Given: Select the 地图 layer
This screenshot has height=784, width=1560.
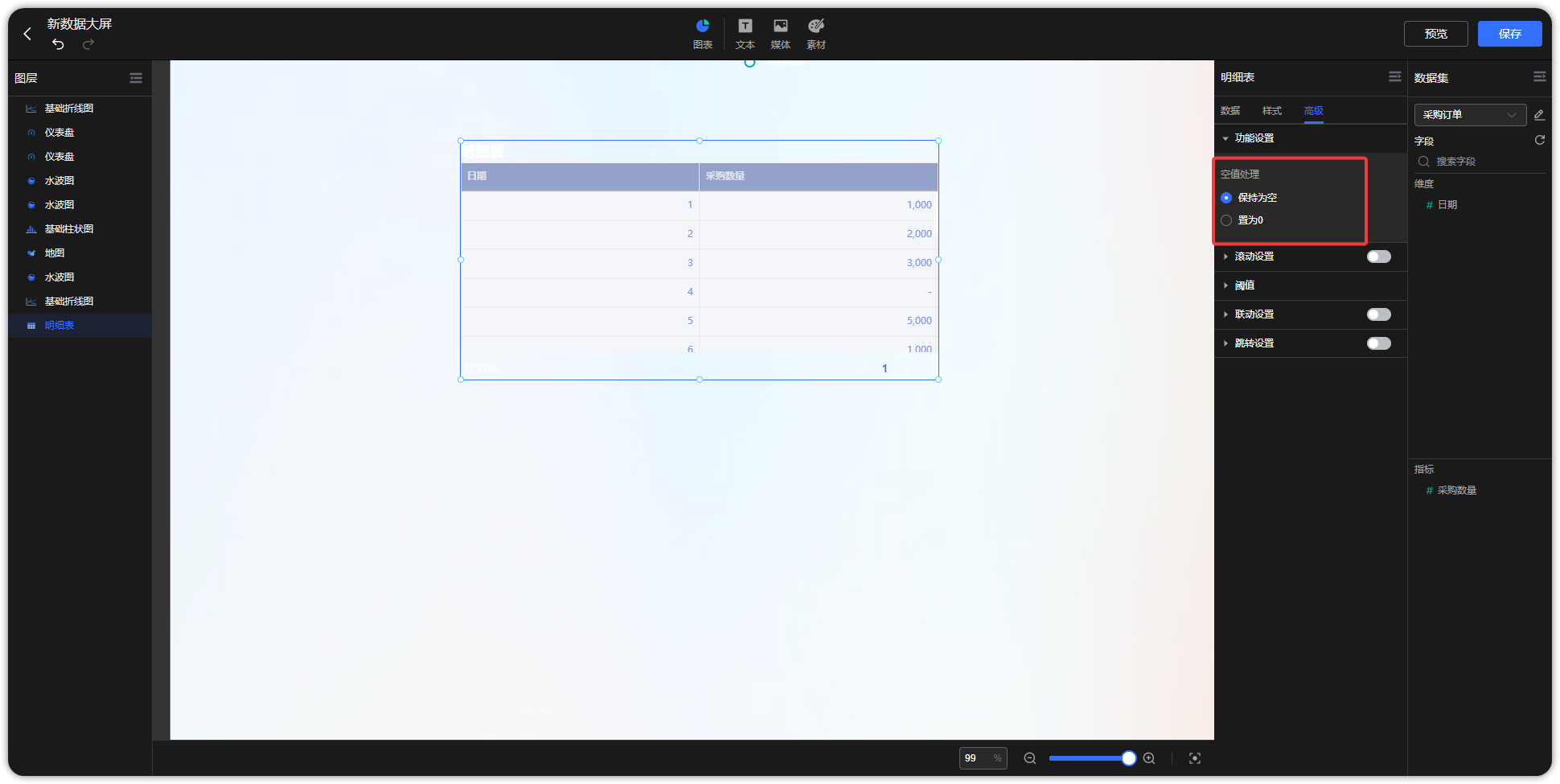Looking at the screenshot, I should 80,253.
